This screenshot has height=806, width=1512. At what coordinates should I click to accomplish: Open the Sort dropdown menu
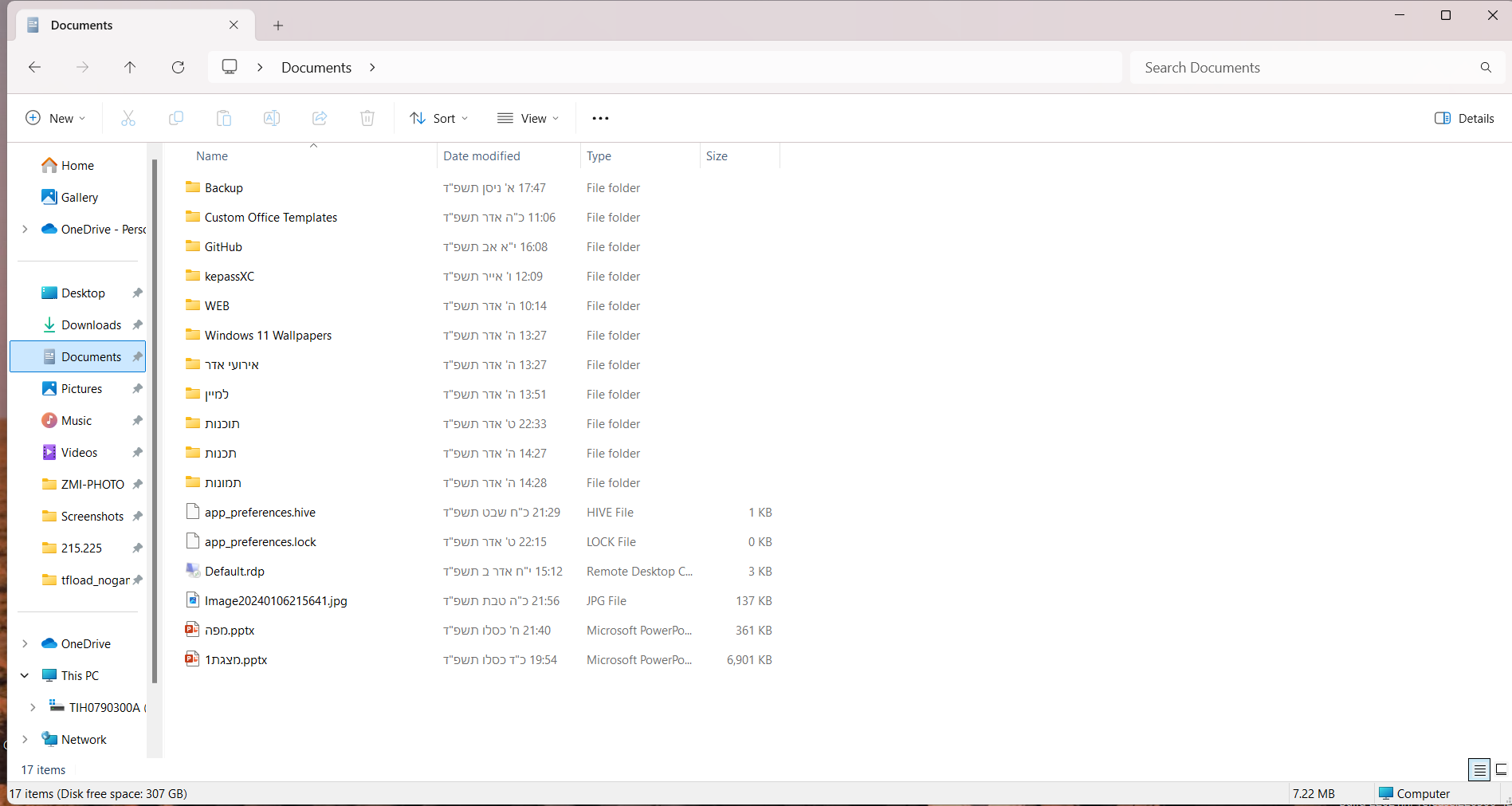click(439, 118)
